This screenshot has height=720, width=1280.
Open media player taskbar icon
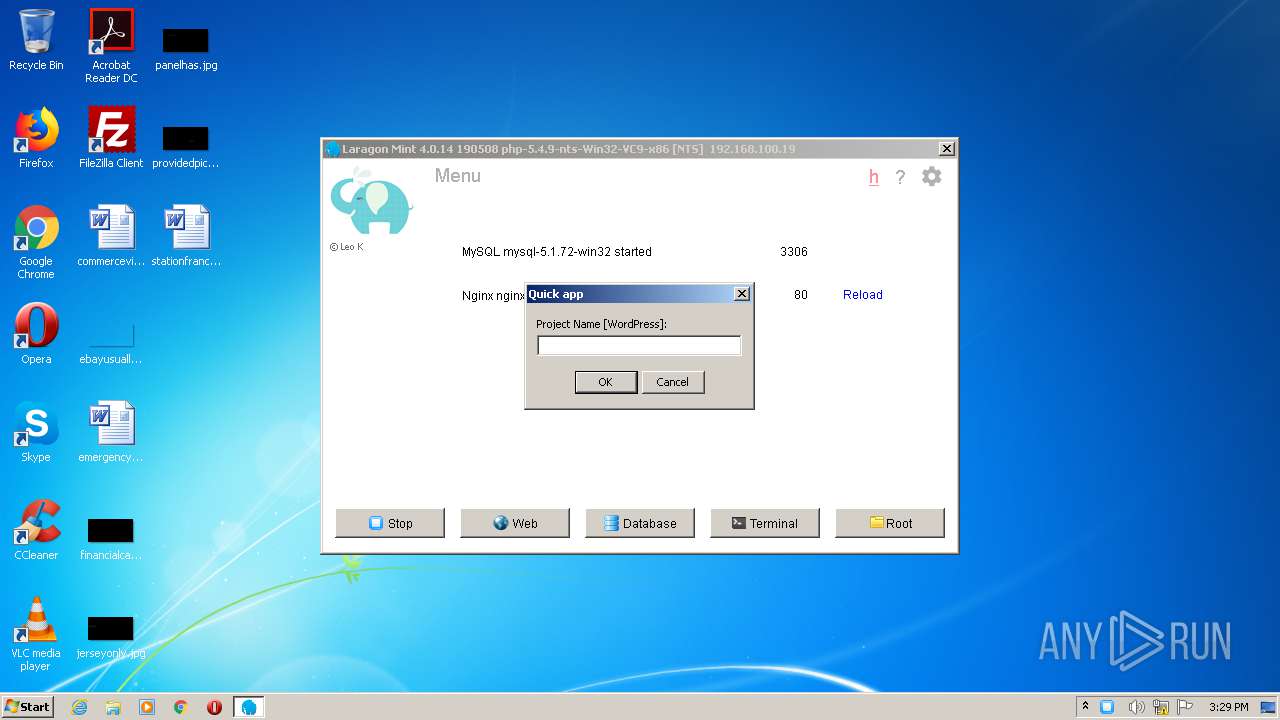tap(147, 707)
